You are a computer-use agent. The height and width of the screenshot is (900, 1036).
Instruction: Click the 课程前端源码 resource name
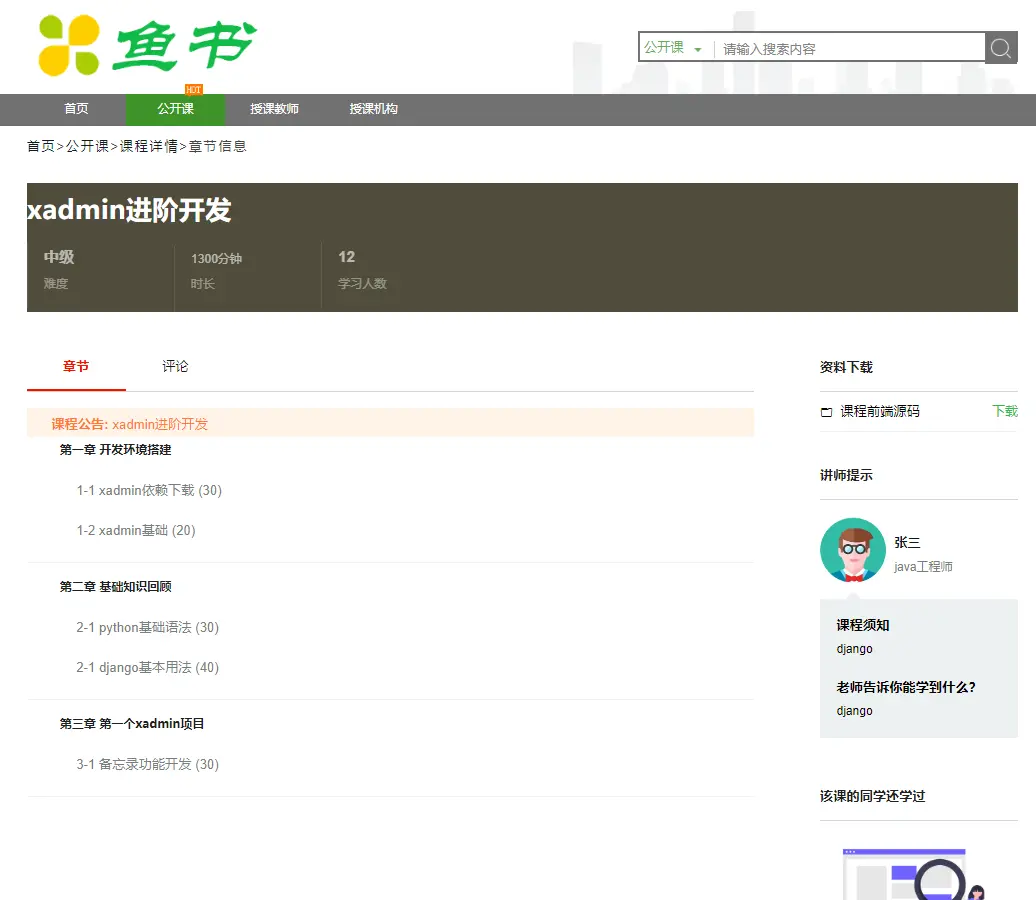(879, 411)
